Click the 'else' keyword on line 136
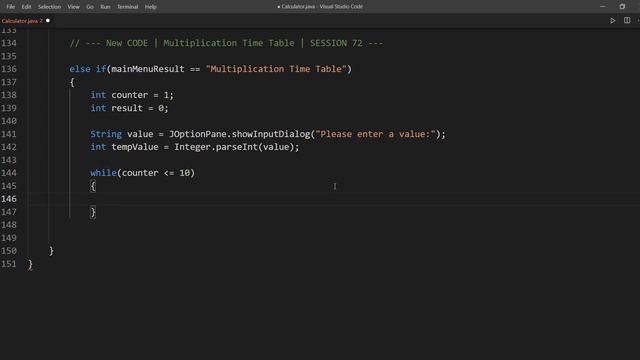640x360 pixels. 80,69
